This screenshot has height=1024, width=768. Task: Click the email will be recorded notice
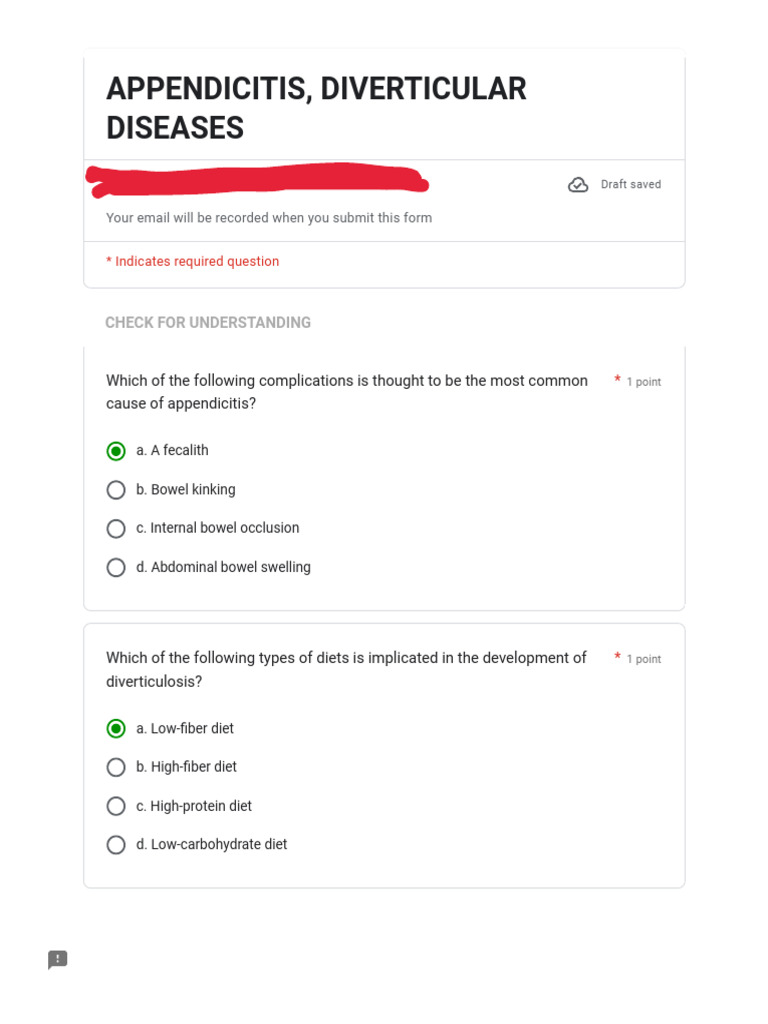269,218
